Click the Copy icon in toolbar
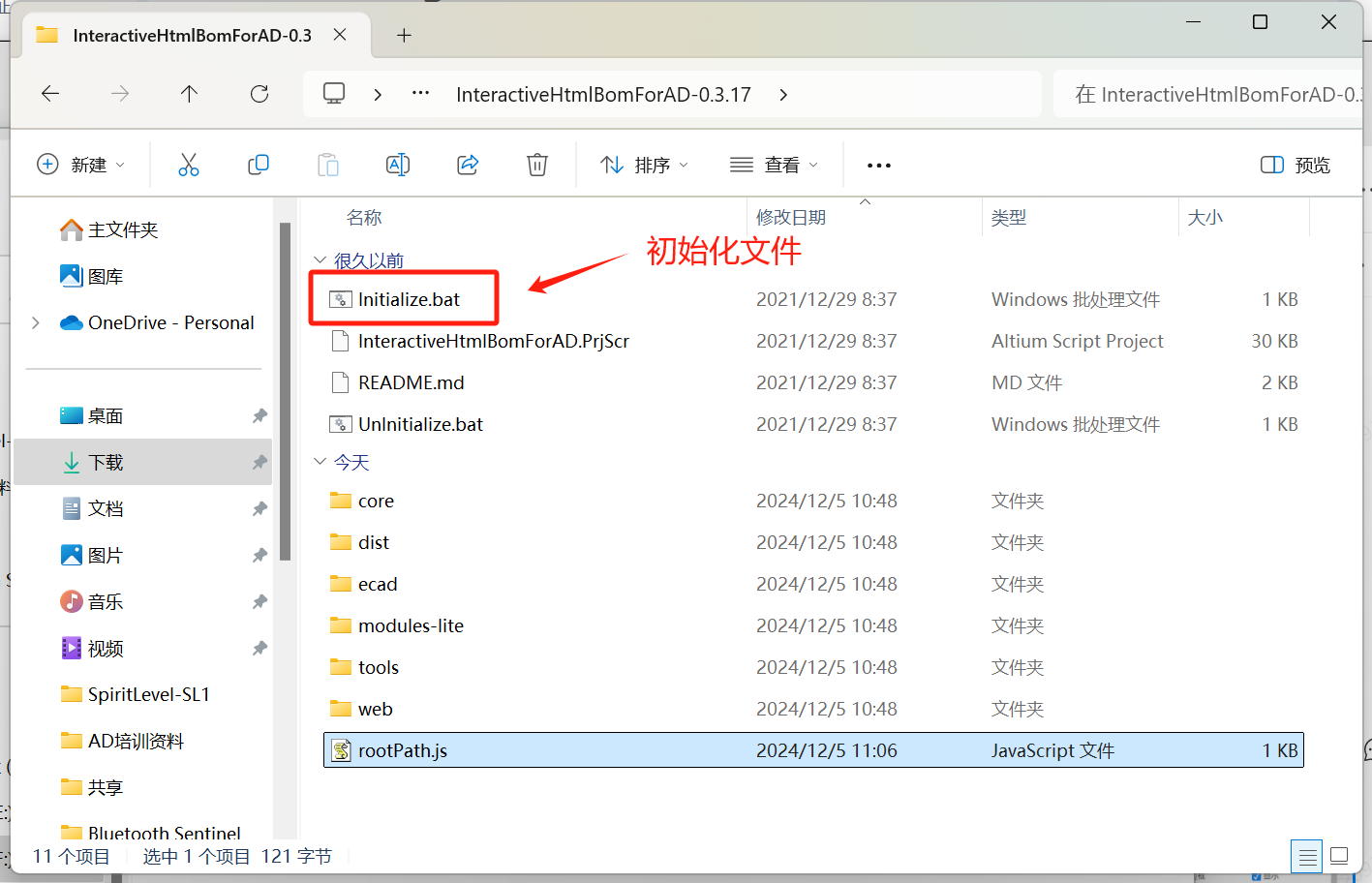1372x883 pixels. point(259,165)
